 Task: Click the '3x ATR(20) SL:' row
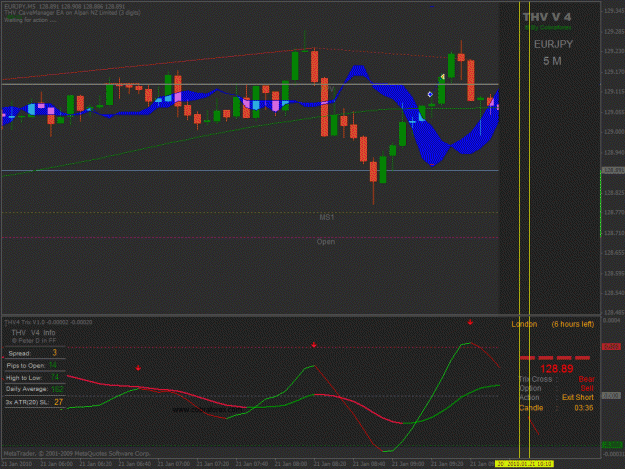pos(34,402)
